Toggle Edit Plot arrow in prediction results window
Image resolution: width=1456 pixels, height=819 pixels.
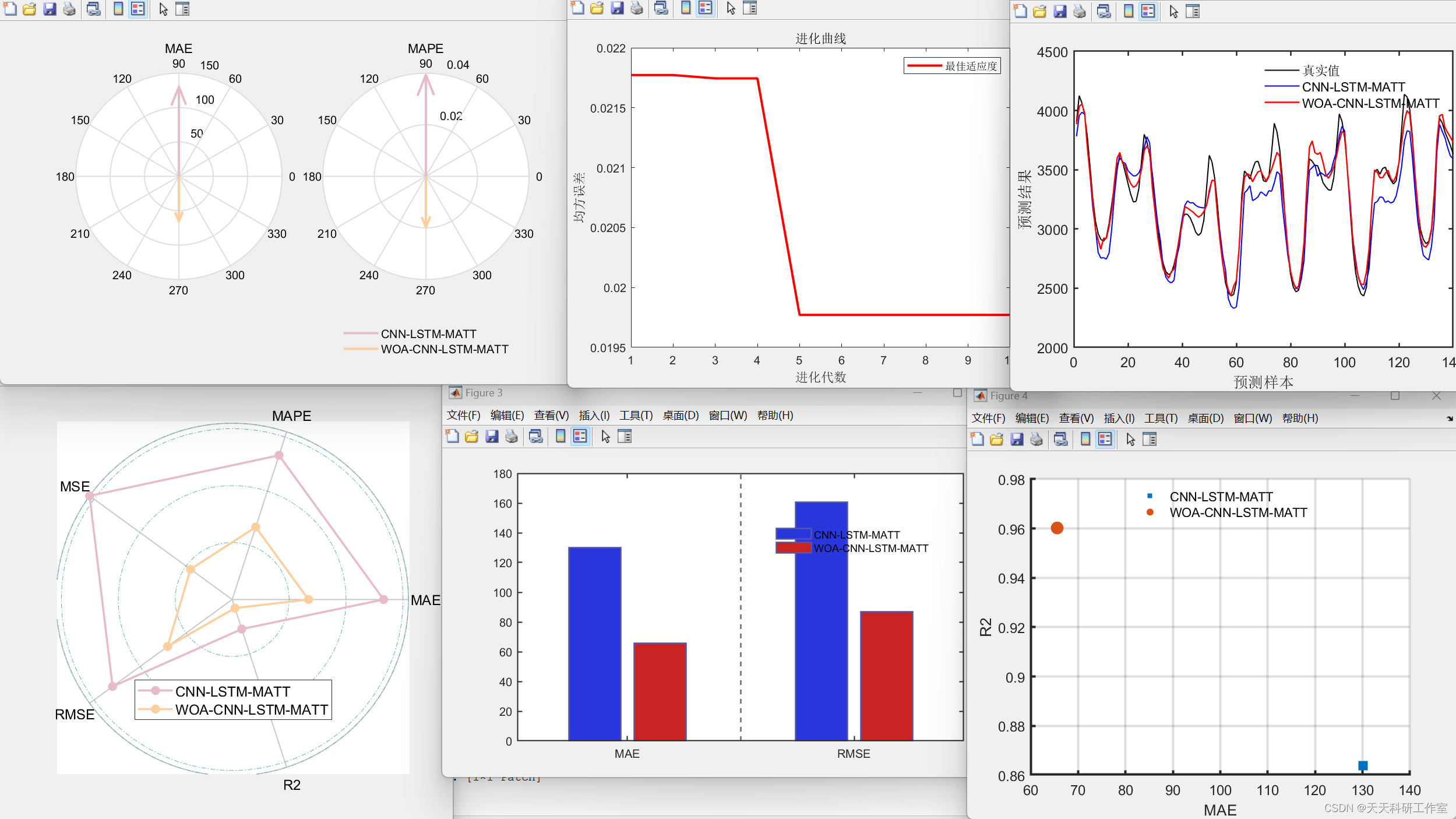(x=1173, y=11)
